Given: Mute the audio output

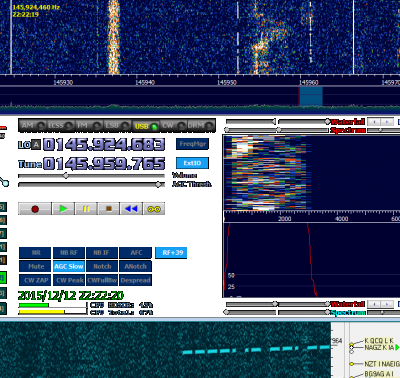Looking at the screenshot, I should point(35,266).
